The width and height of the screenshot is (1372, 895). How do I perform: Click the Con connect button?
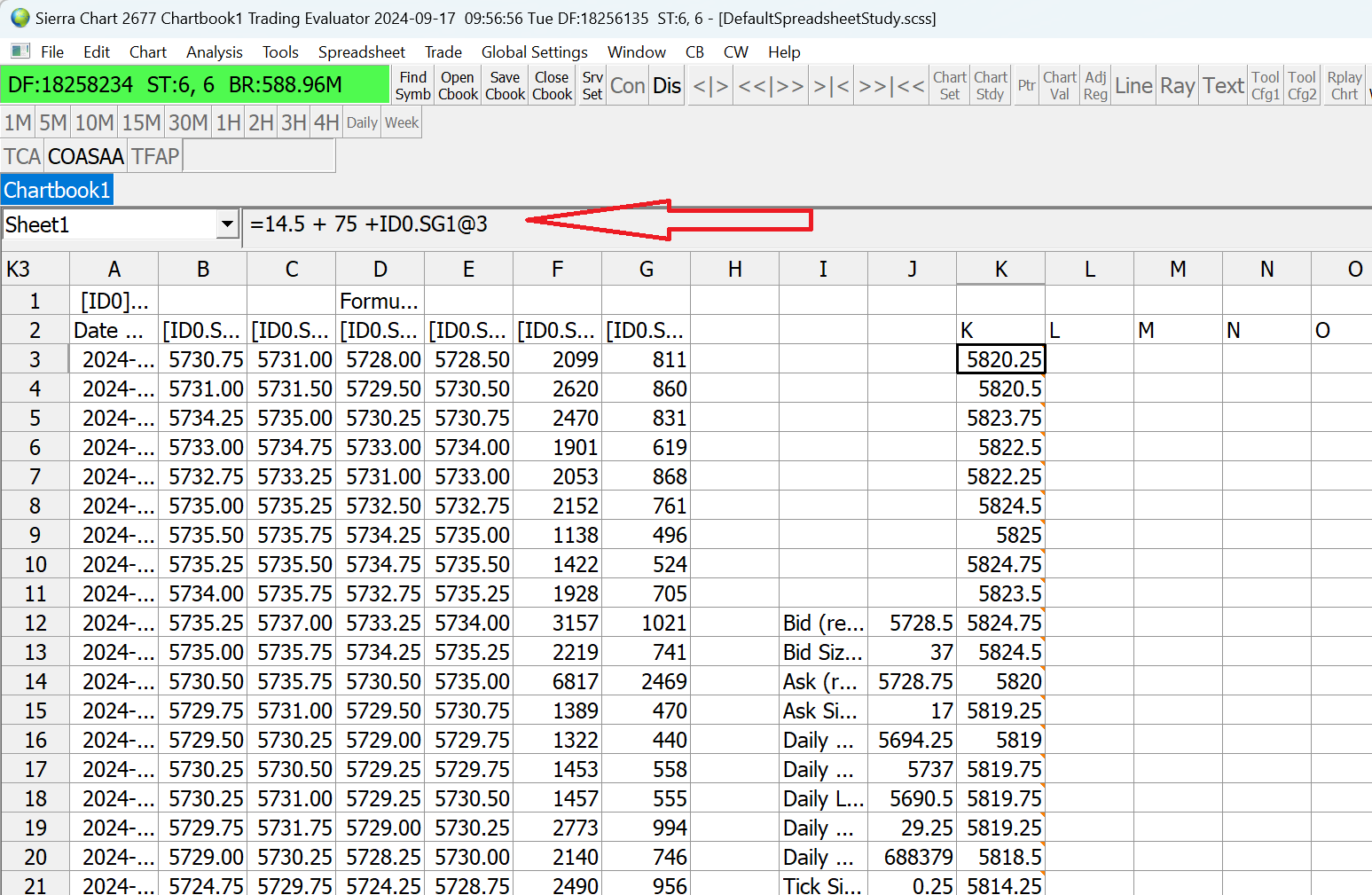[x=627, y=85]
